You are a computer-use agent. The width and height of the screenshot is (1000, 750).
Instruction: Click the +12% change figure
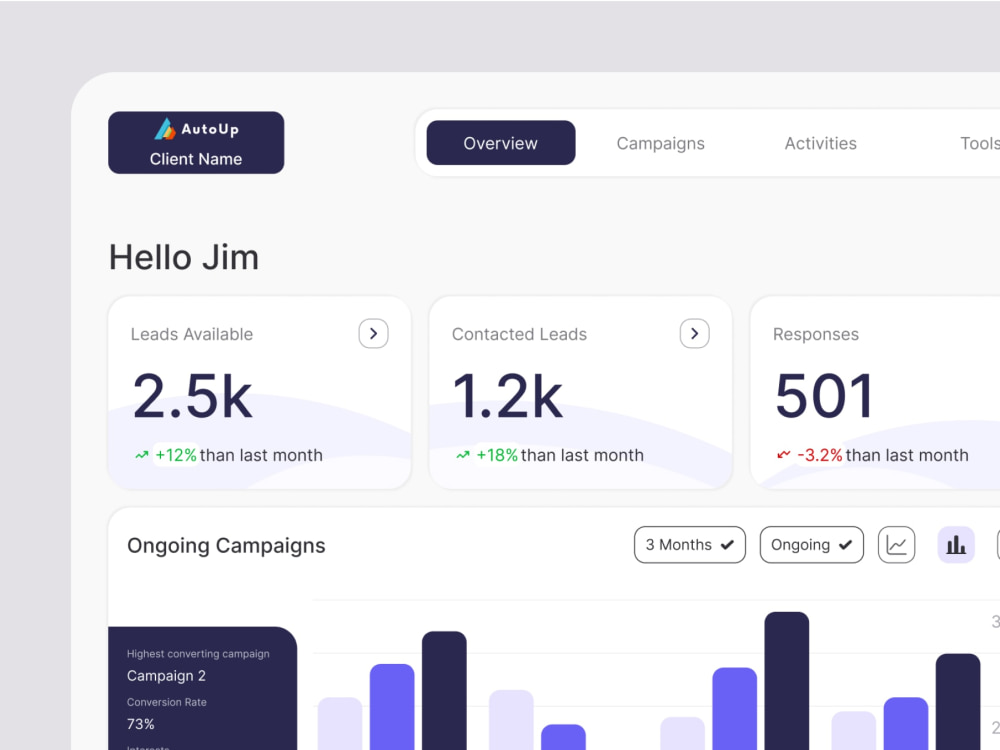(x=176, y=455)
